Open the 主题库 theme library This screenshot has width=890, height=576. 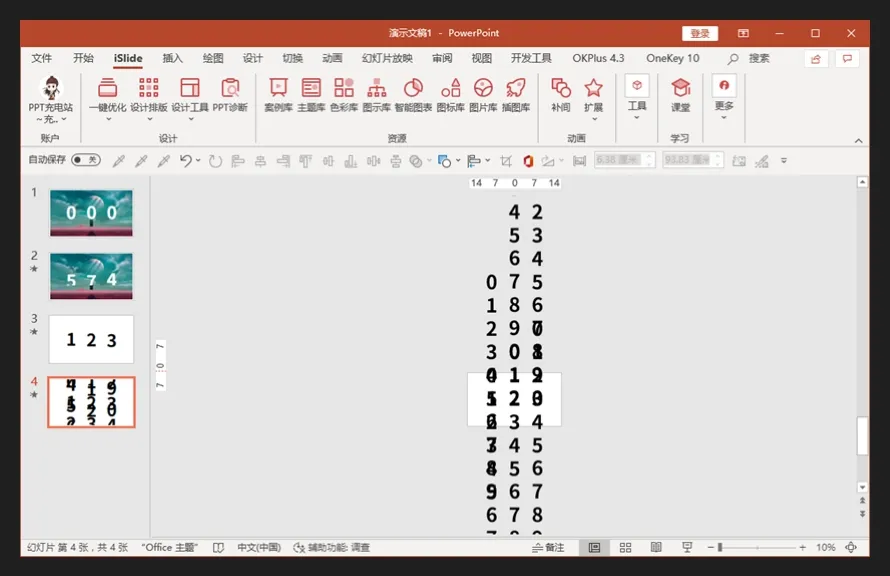311,89
